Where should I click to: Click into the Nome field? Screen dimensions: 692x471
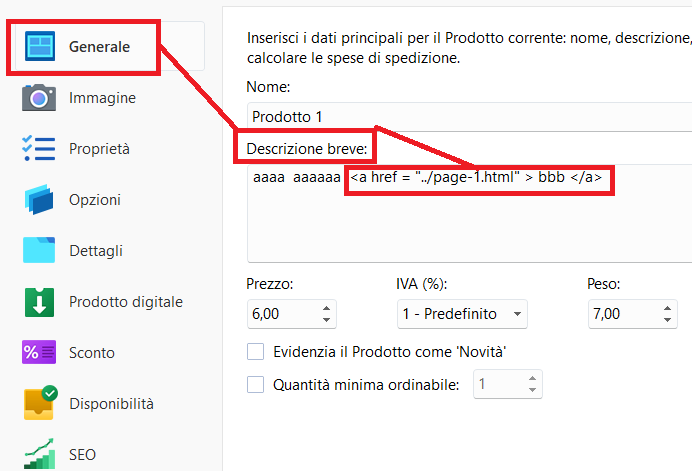pos(469,117)
